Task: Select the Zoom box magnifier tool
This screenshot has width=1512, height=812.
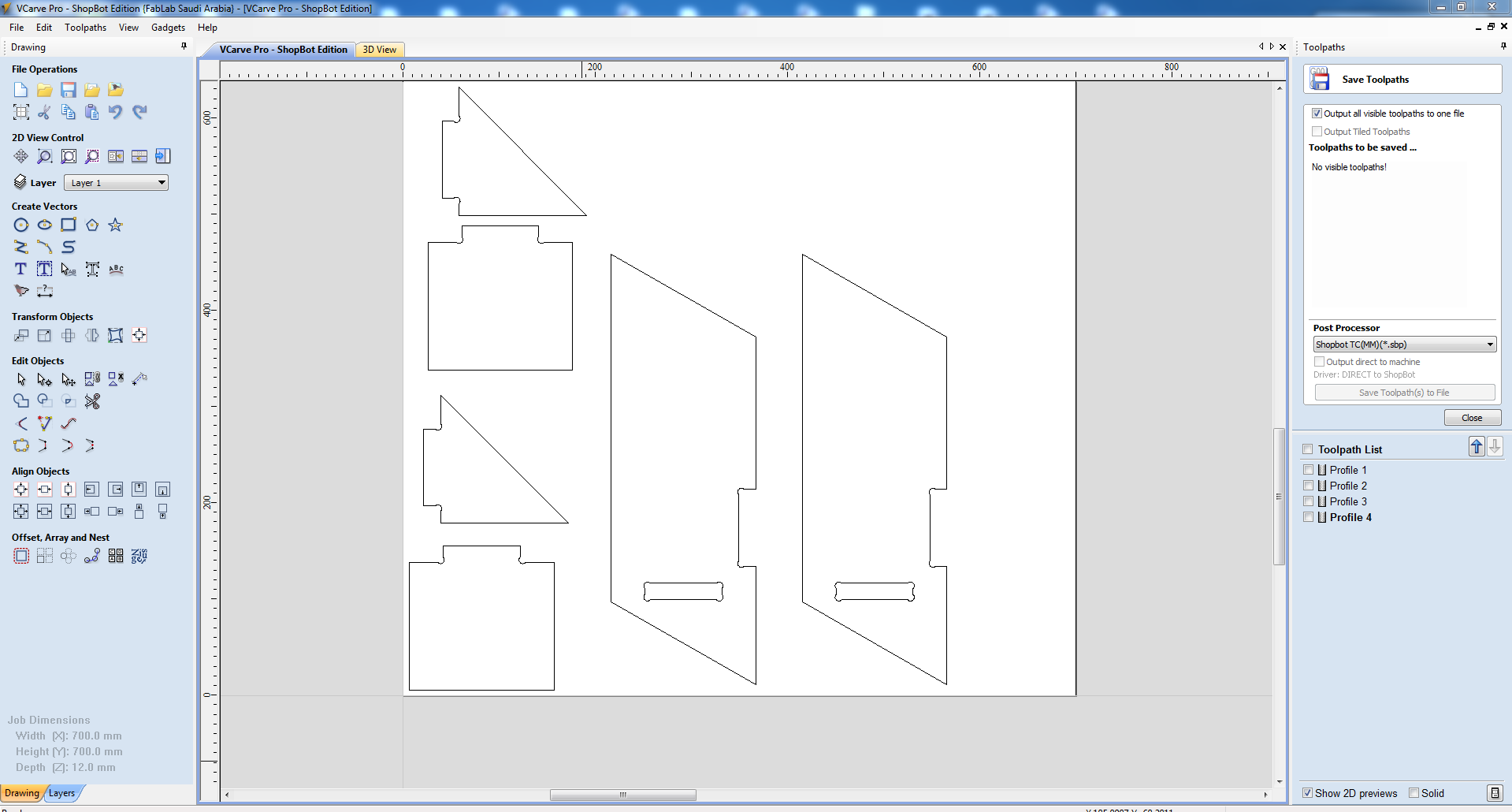Action: coord(45,156)
